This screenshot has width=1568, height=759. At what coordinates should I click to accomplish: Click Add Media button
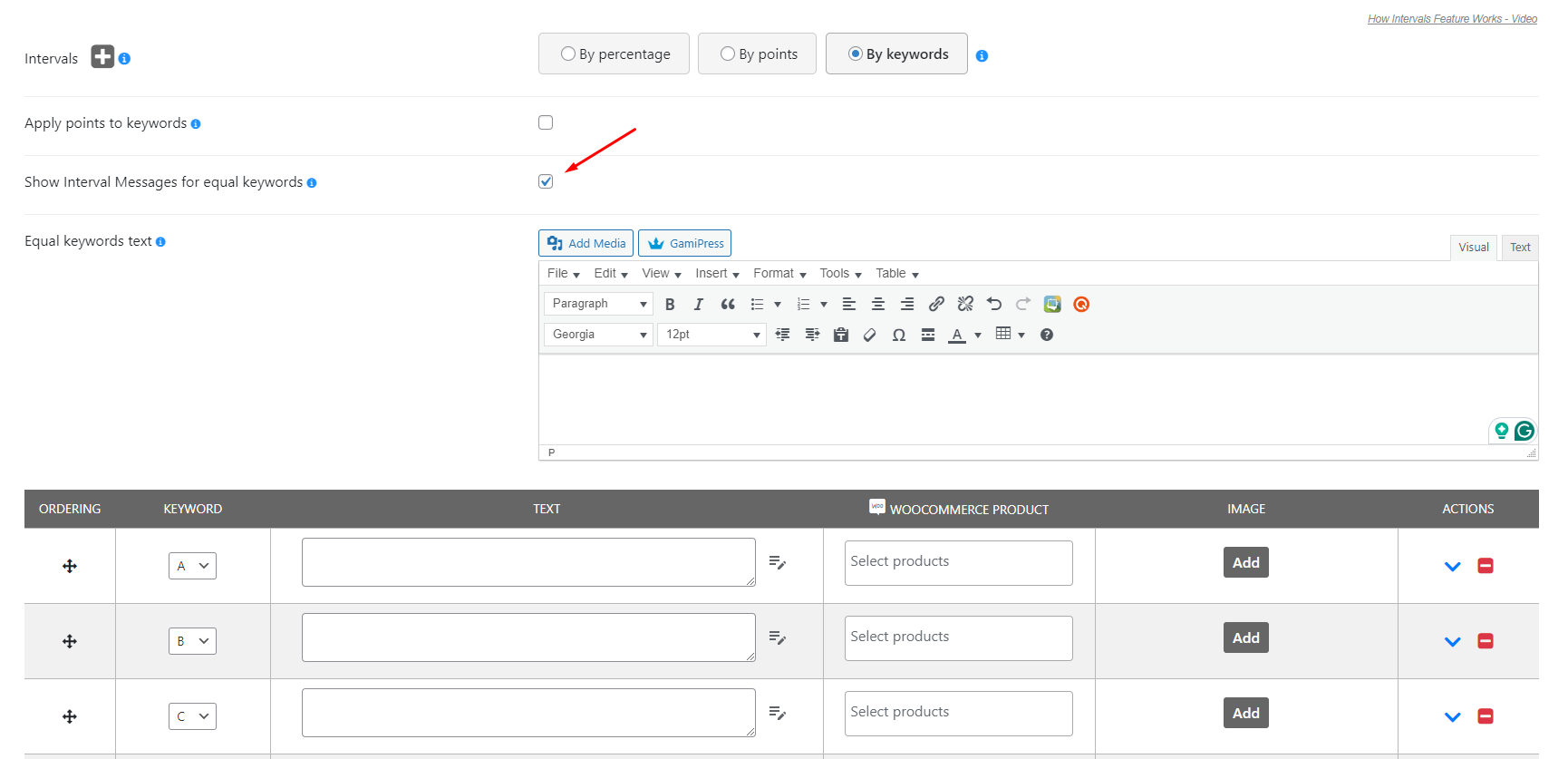coord(586,243)
